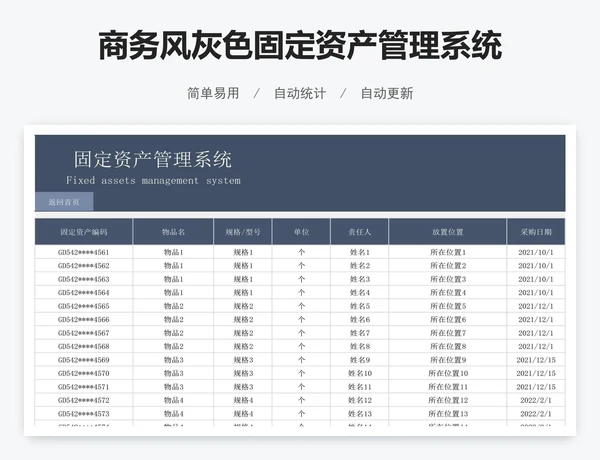Select the 姓名13 cell

tap(360, 414)
